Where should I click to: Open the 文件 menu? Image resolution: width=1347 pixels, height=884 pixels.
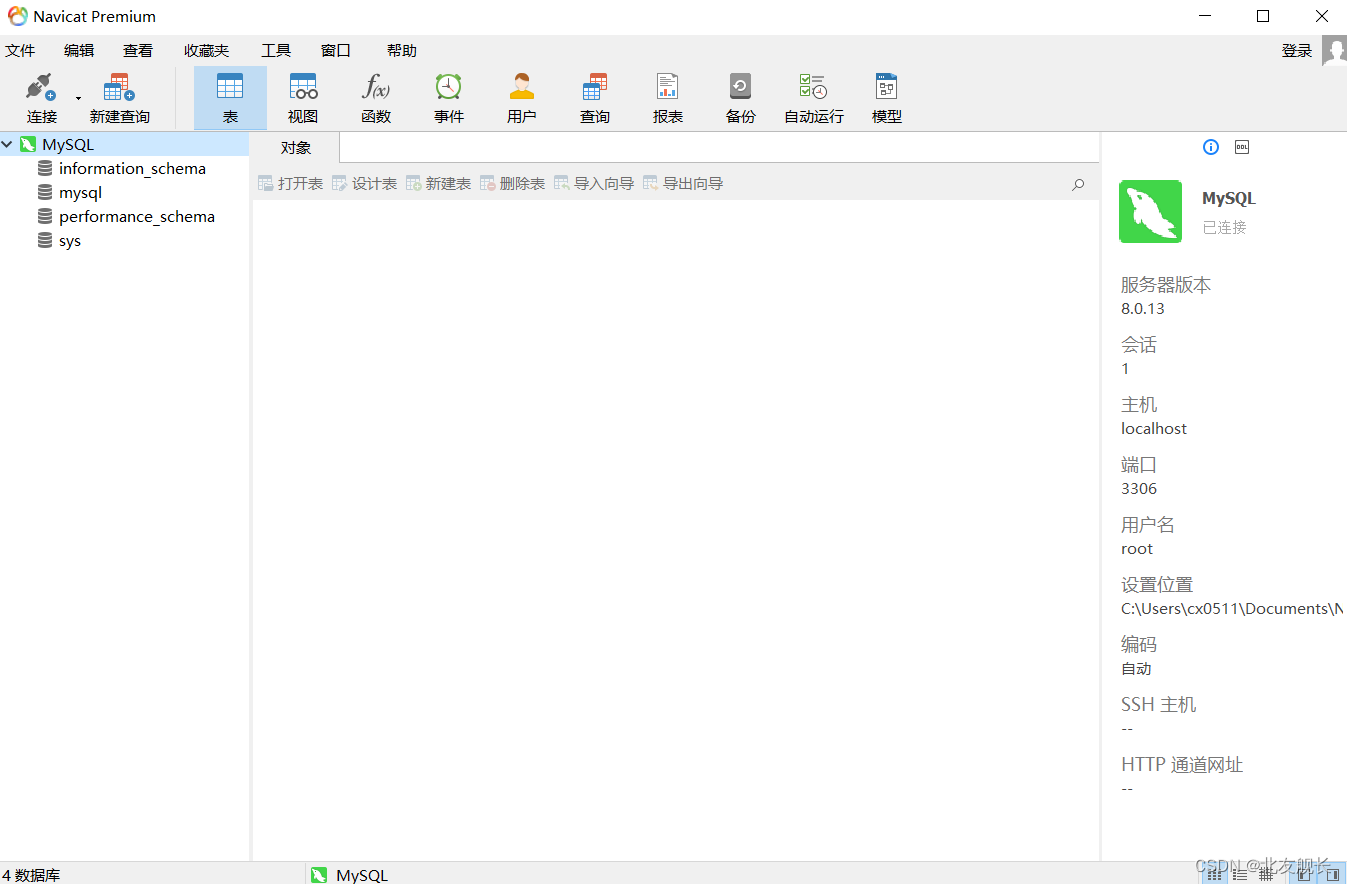click(20, 50)
